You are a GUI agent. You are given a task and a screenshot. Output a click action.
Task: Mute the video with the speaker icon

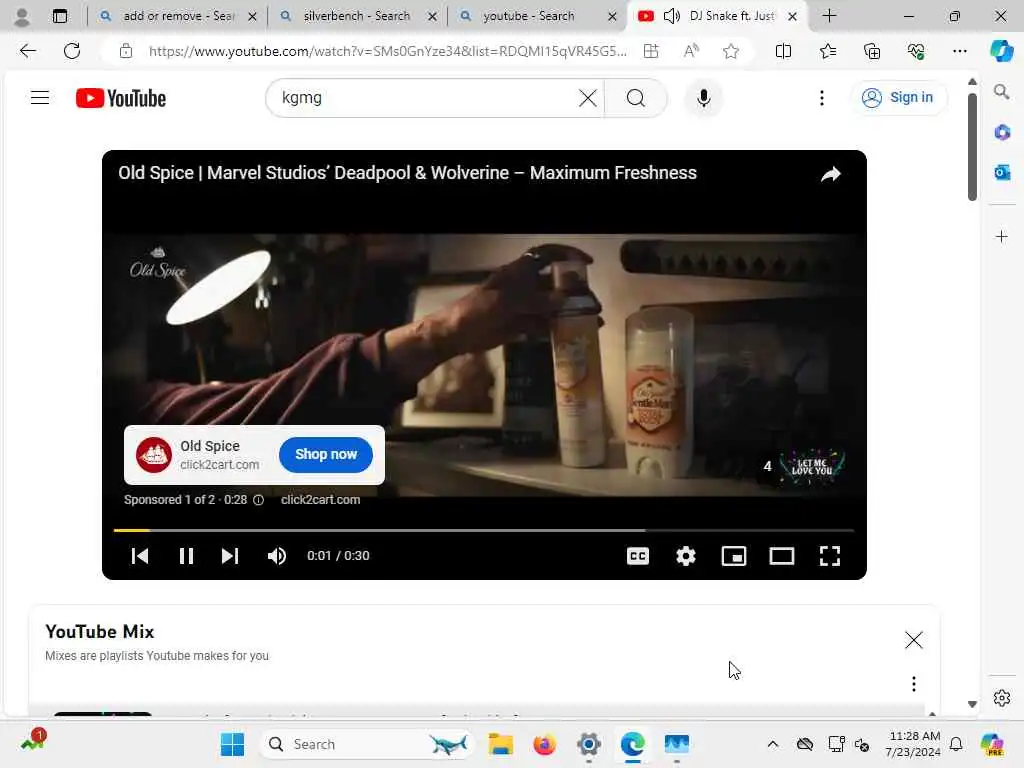coord(277,556)
